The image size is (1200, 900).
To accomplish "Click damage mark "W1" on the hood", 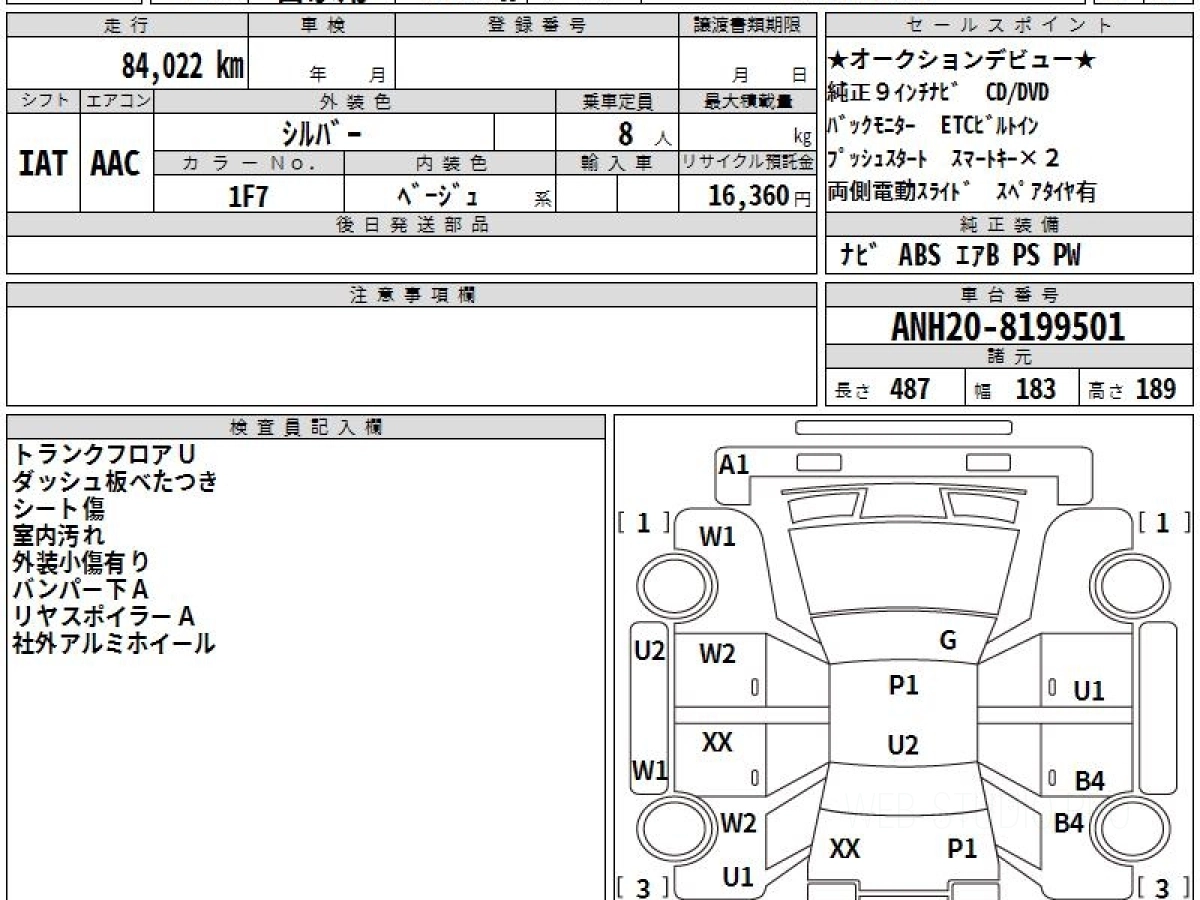I will [x=717, y=537].
